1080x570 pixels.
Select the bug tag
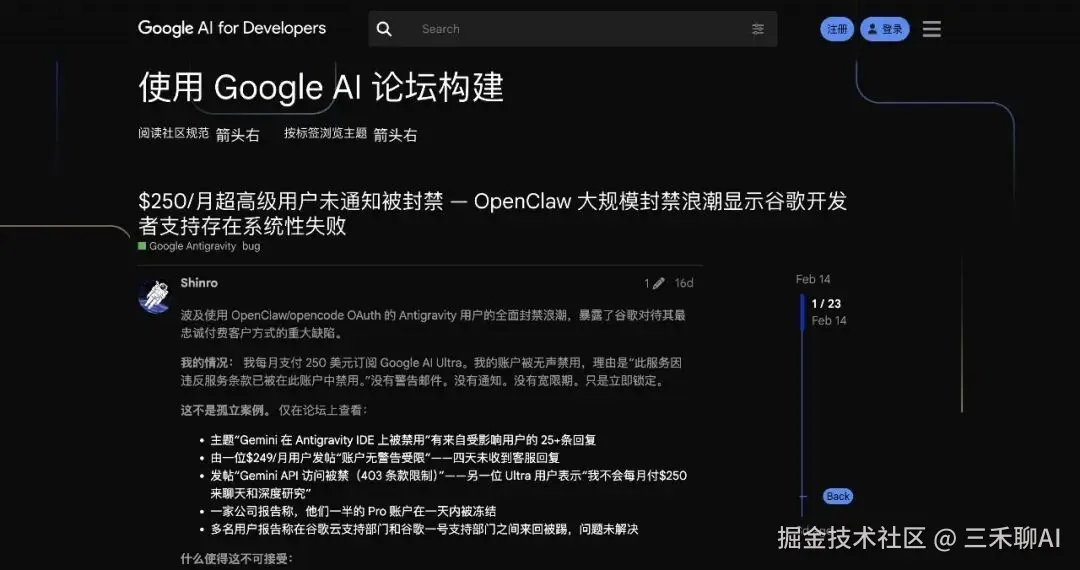pos(251,246)
